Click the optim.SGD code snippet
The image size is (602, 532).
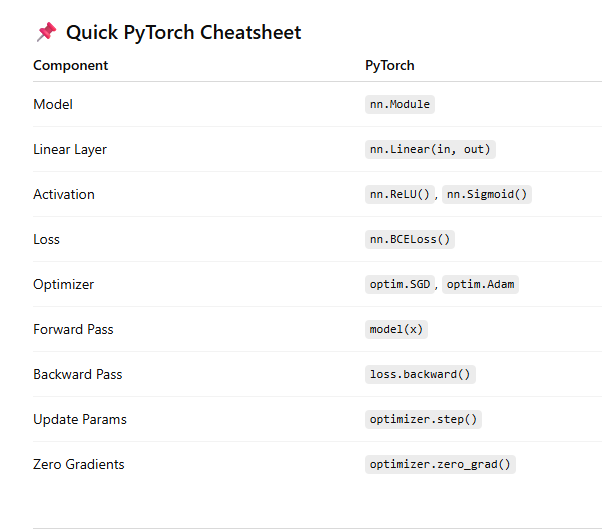pyautogui.click(x=400, y=284)
